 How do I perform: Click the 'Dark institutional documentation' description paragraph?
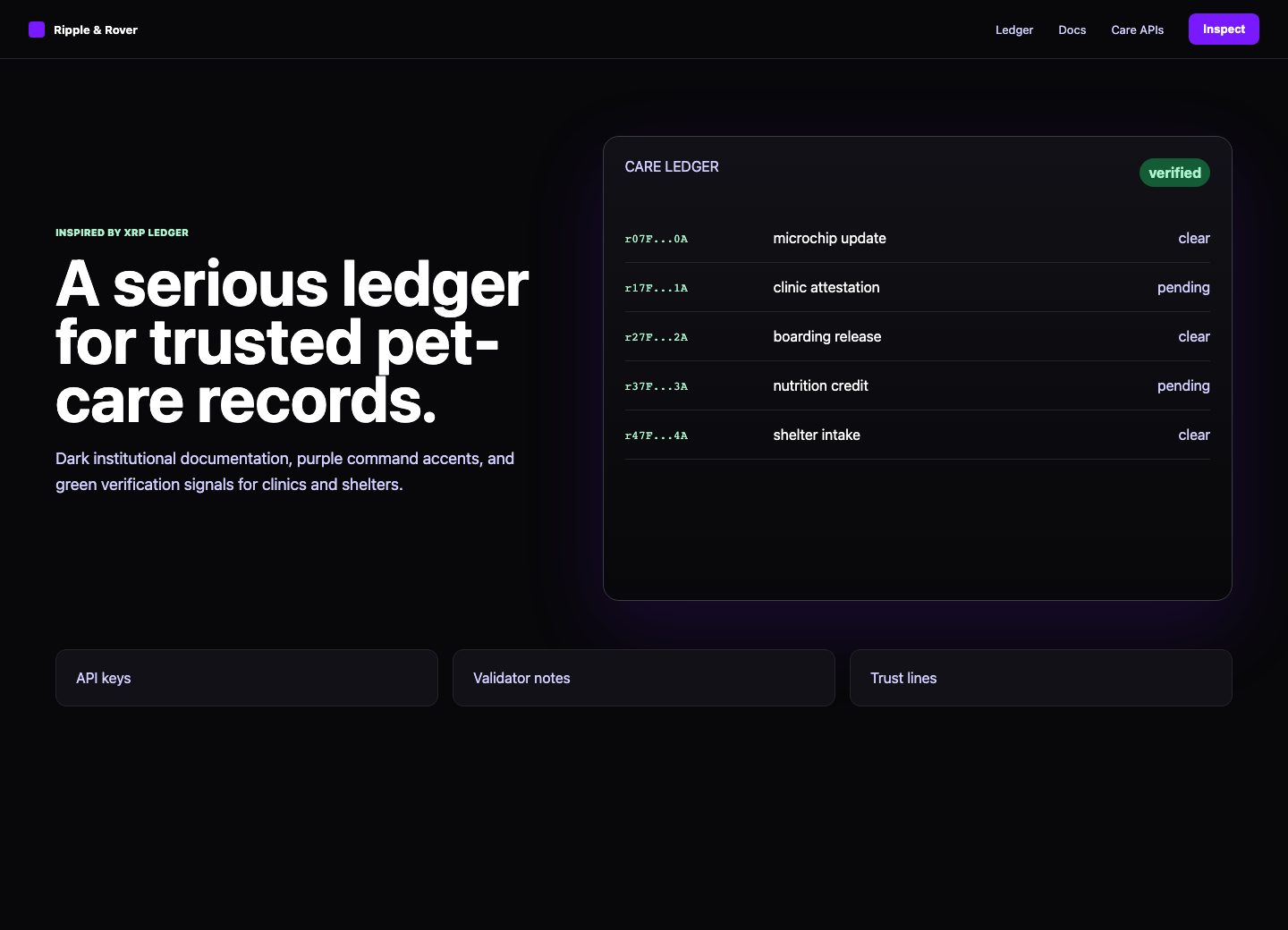click(285, 471)
